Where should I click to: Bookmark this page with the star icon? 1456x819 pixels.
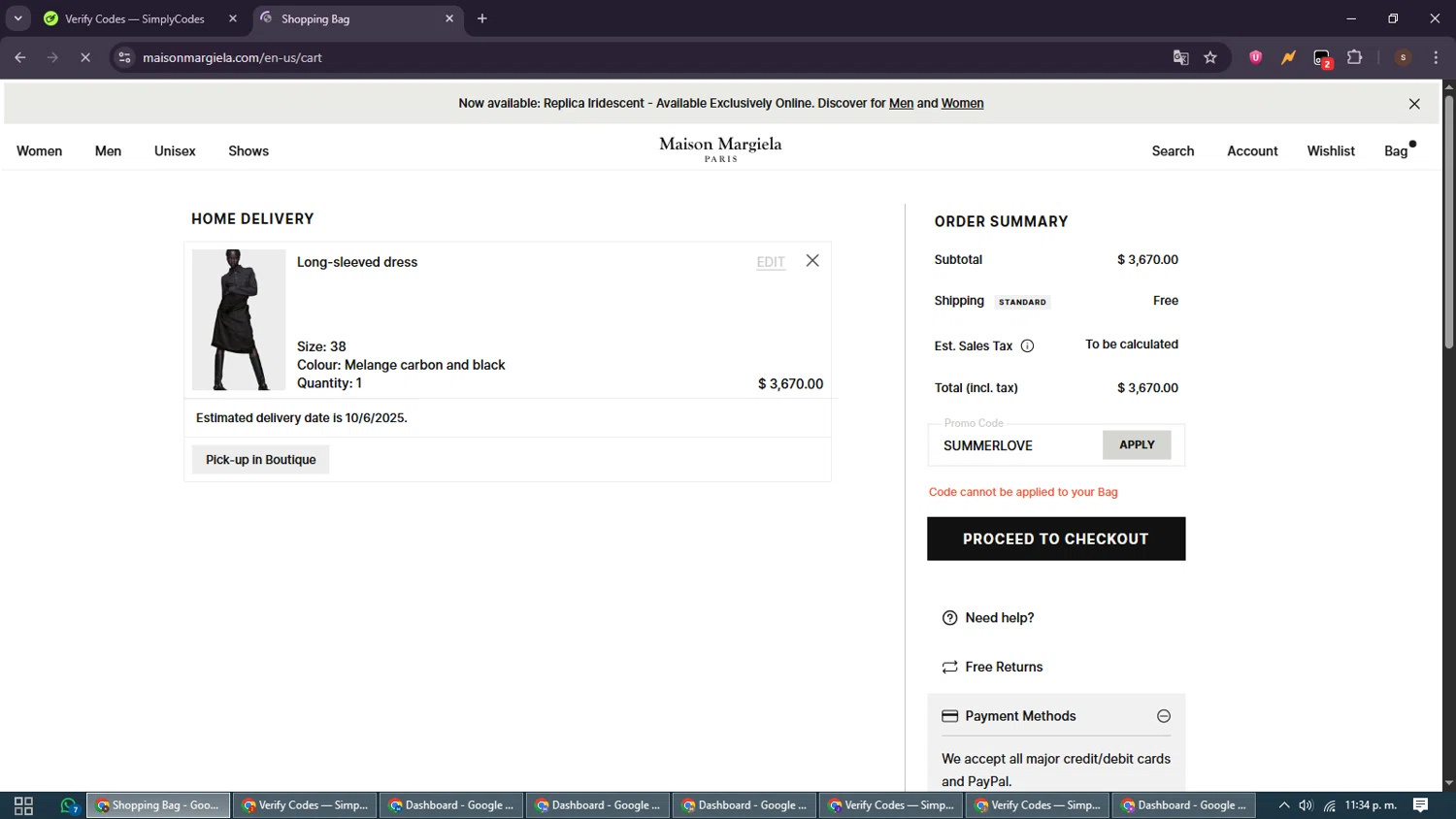(x=1210, y=57)
